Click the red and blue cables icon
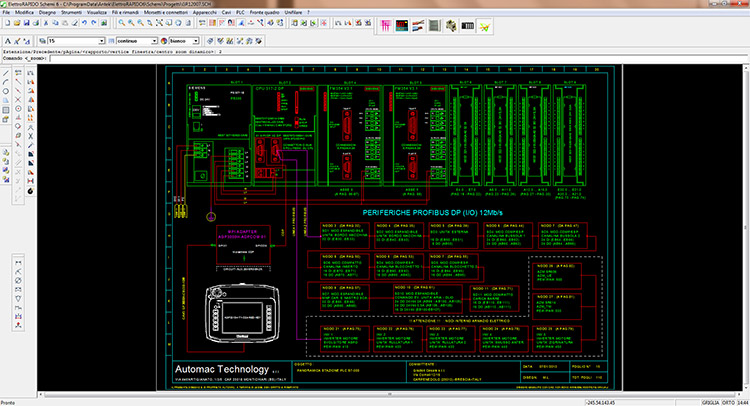The width and height of the screenshot is (750, 406). click(x=419, y=26)
